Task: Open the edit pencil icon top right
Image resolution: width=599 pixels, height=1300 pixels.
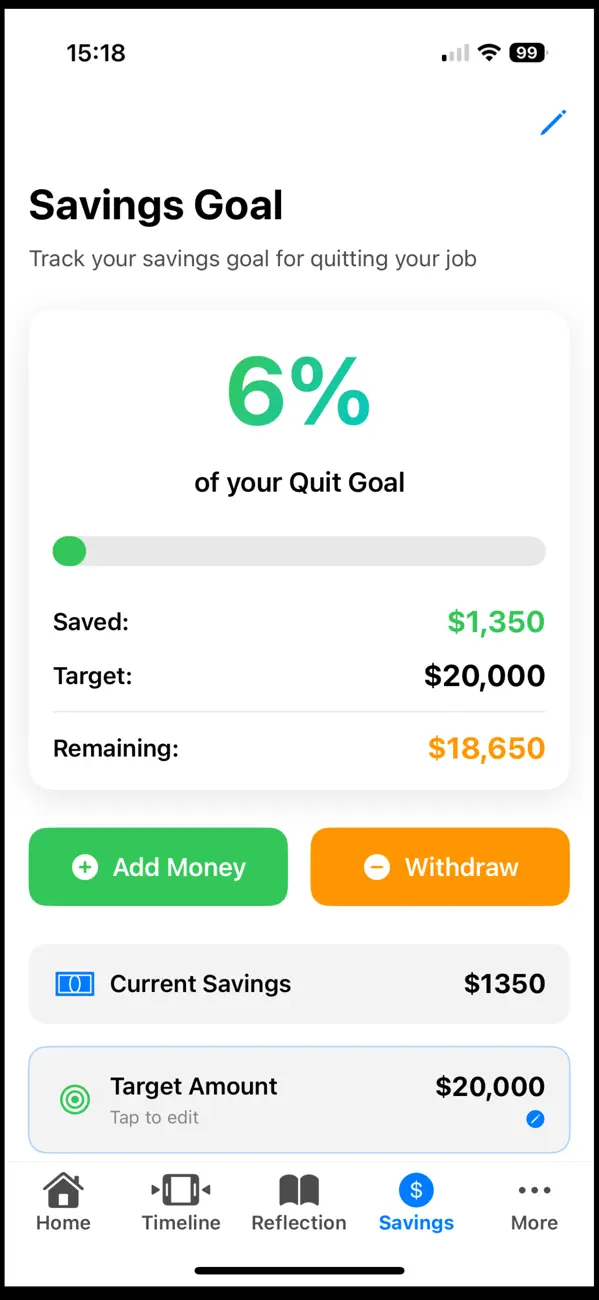Action: [x=552, y=123]
